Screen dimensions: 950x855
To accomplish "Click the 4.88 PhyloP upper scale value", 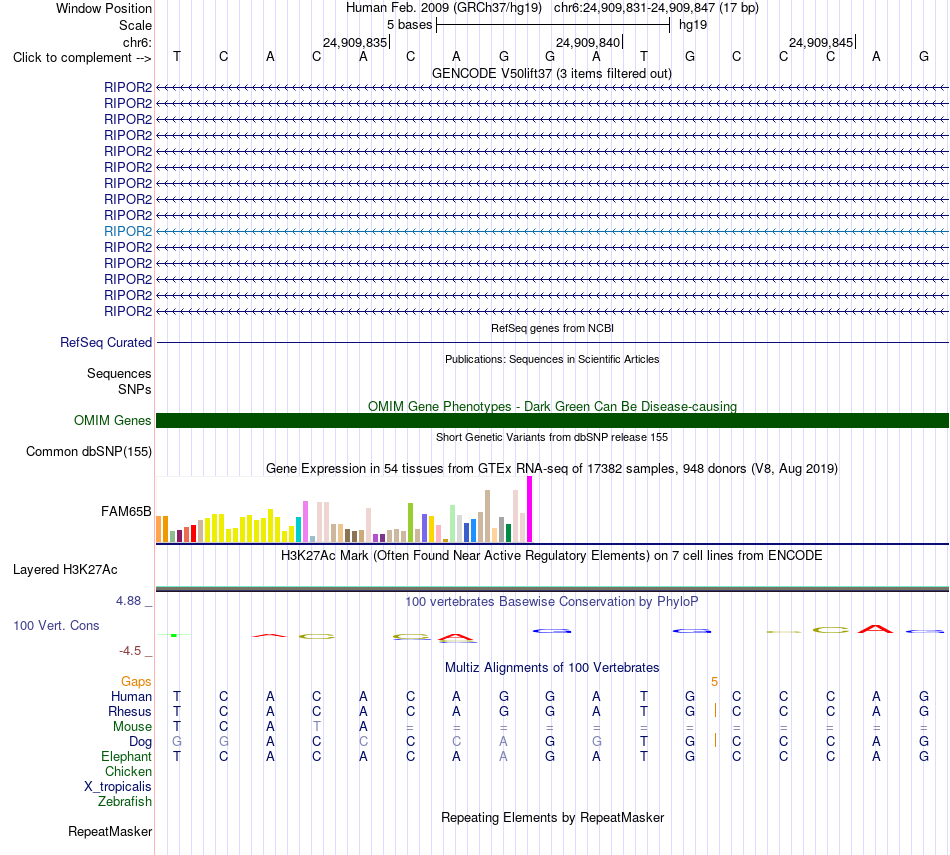I will point(128,600).
